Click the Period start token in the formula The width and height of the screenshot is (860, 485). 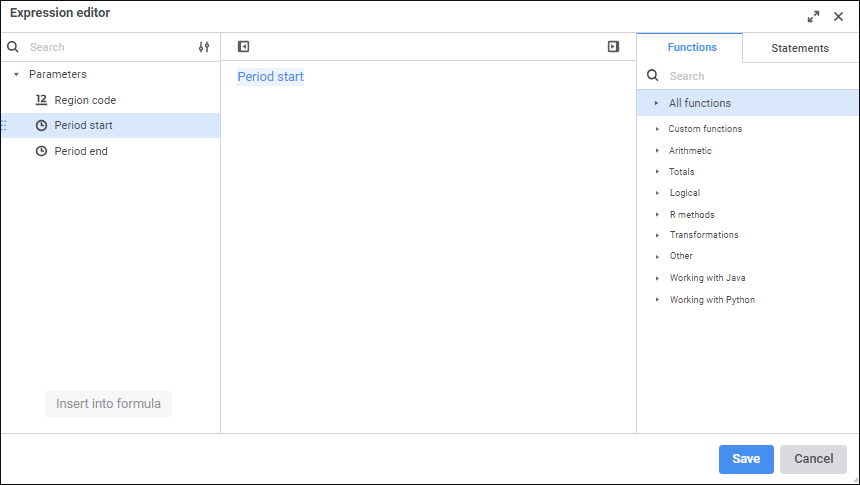coord(270,77)
